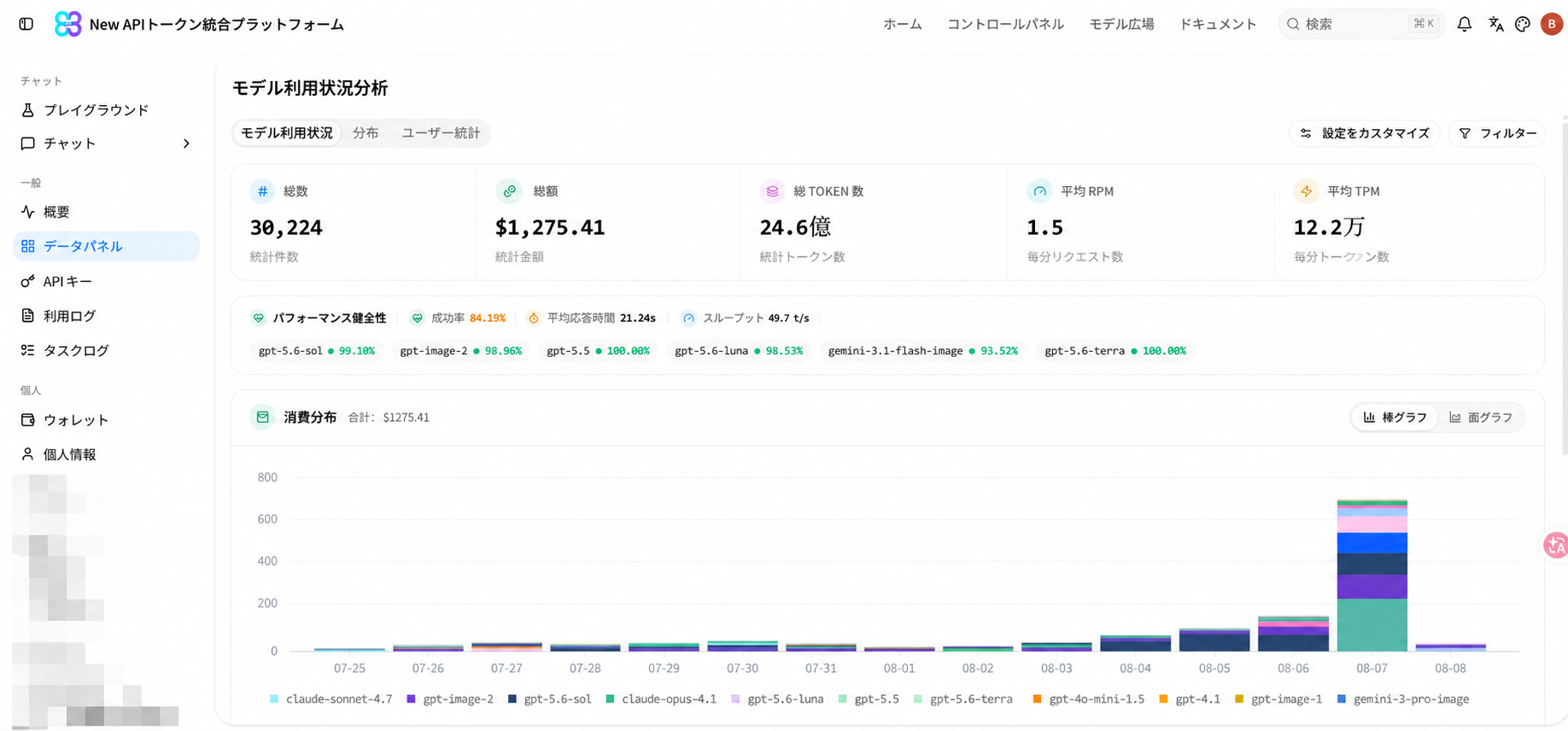Click the consumption distribution card icon
This screenshot has height=731, width=1568.
tap(262, 417)
